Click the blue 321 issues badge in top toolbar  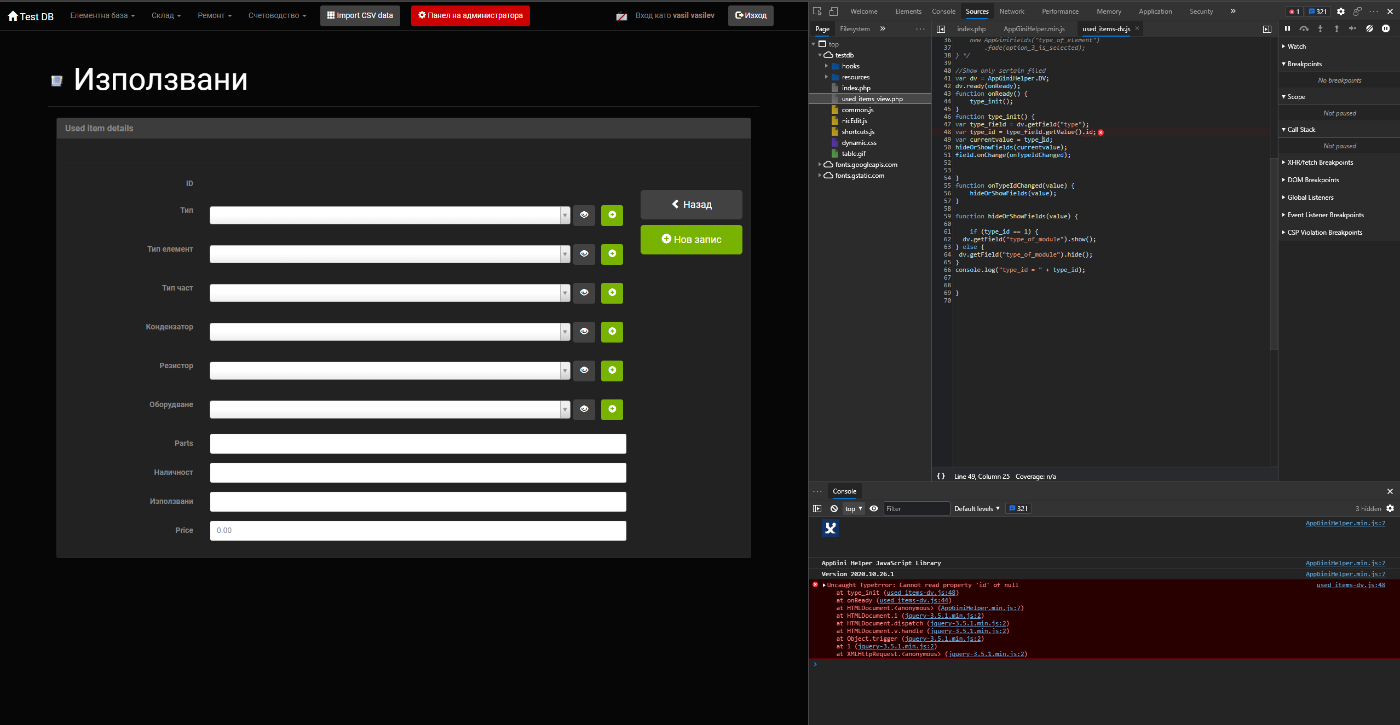point(1317,11)
